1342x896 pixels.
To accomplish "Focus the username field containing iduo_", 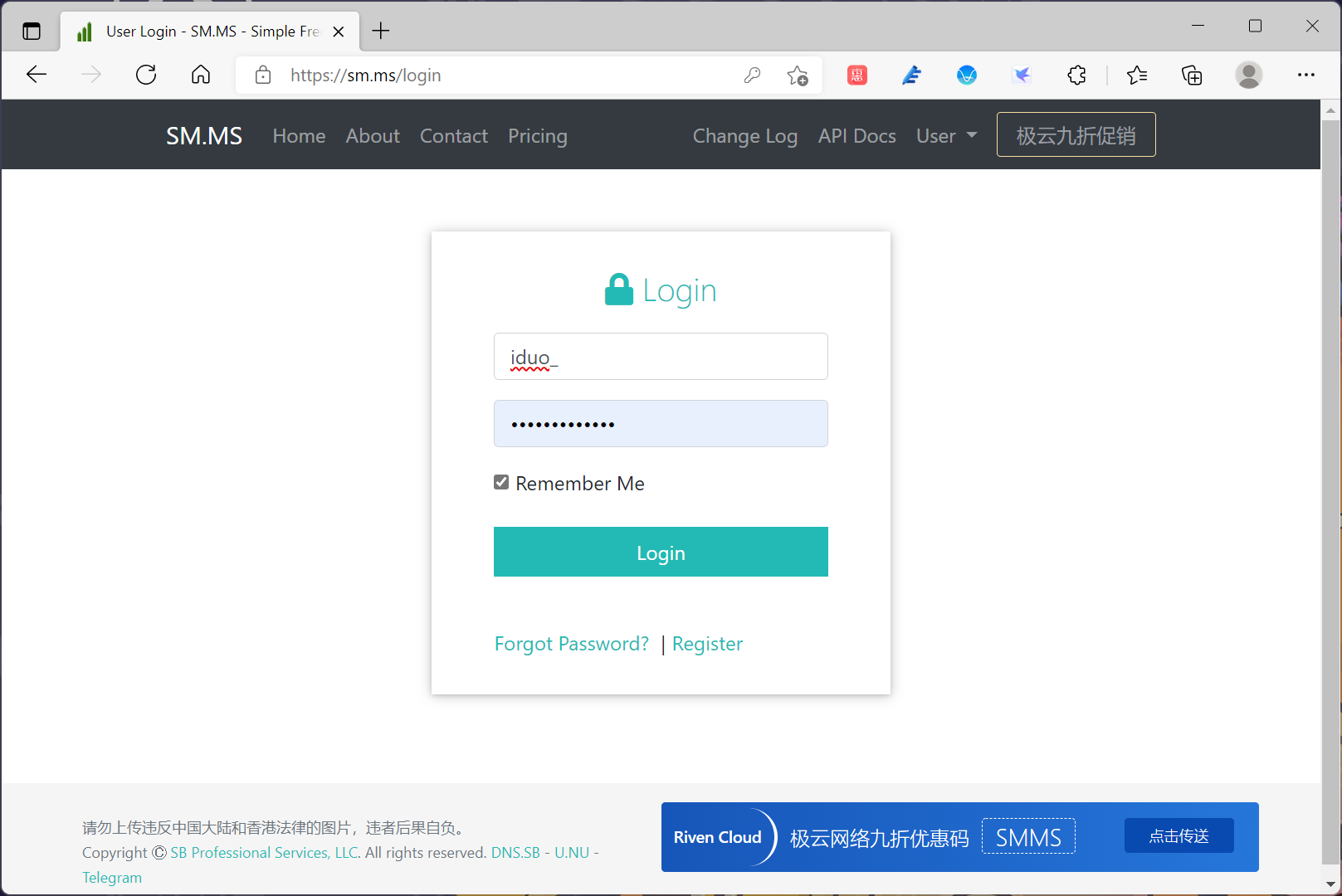I will pos(661,357).
